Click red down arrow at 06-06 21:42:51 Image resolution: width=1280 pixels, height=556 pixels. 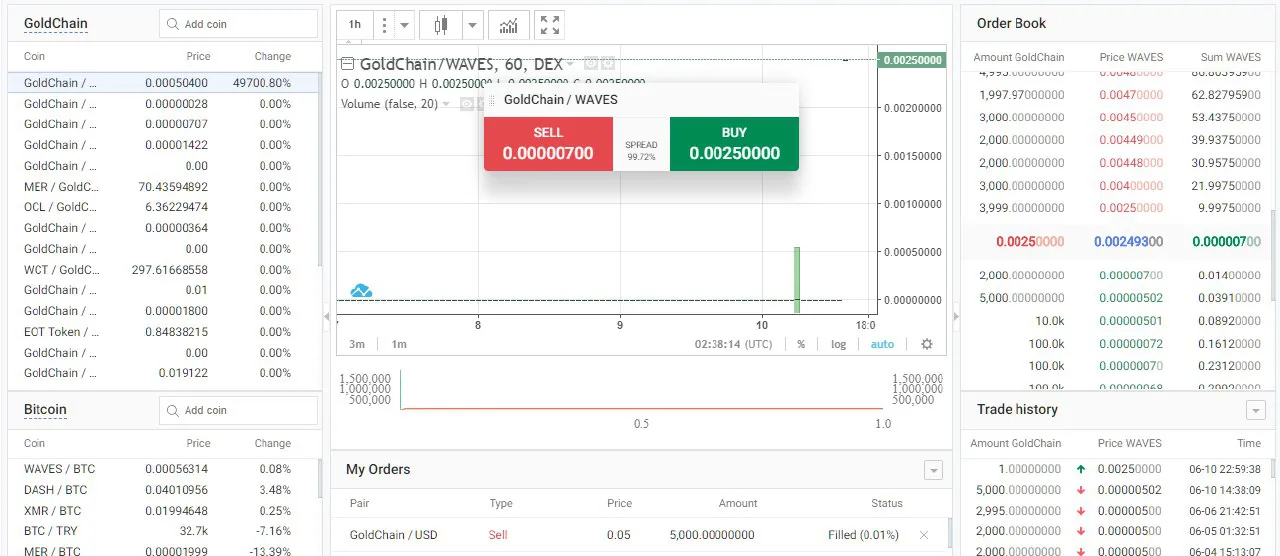[1081, 511]
